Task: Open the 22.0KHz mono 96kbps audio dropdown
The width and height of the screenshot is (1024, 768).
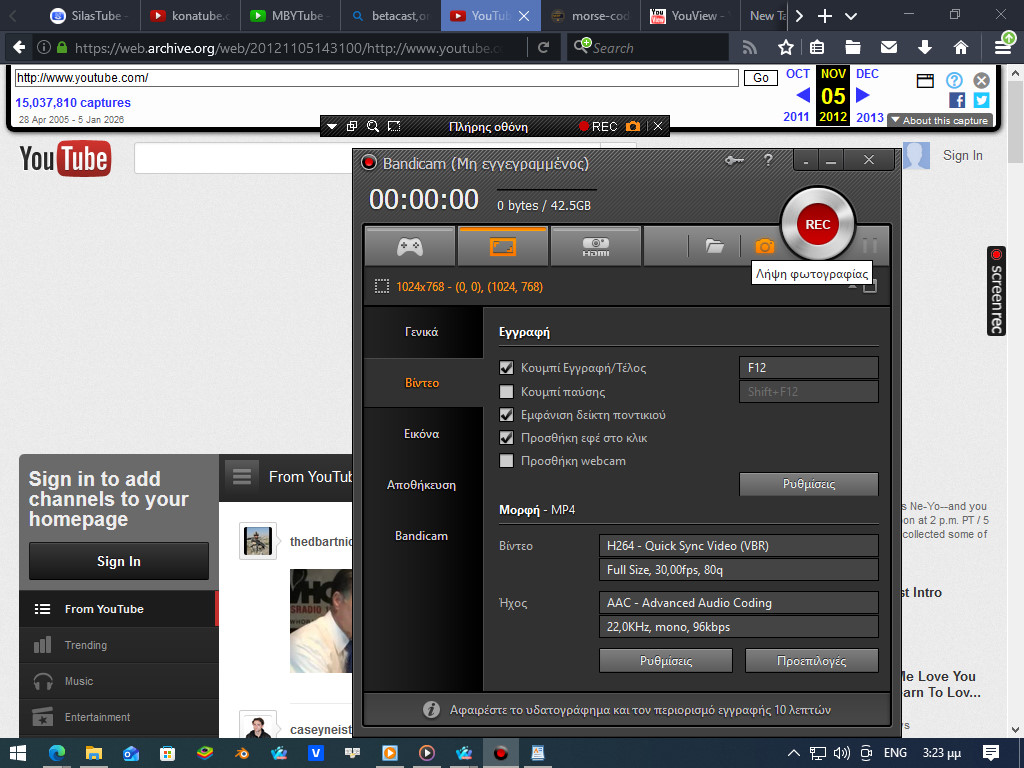Action: (x=738, y=626)
